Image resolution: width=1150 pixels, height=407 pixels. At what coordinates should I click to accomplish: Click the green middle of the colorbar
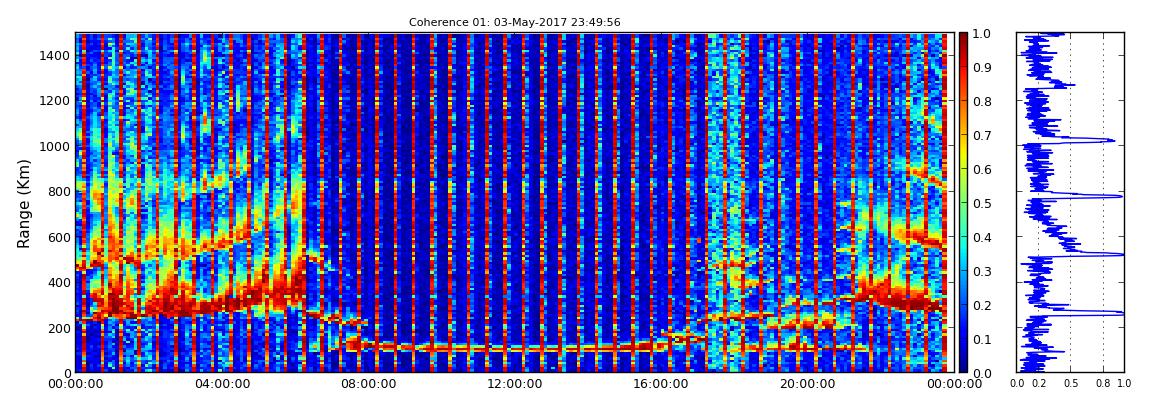963,203
